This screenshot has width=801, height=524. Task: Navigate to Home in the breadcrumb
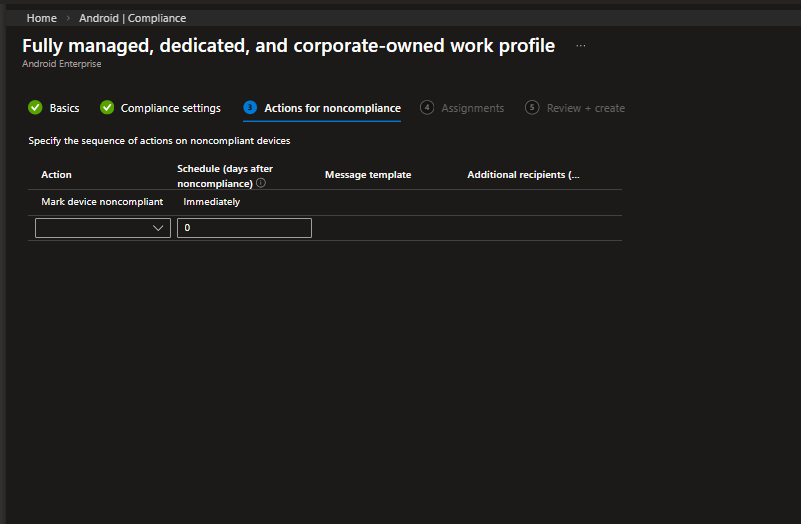(x=41, y=18)
